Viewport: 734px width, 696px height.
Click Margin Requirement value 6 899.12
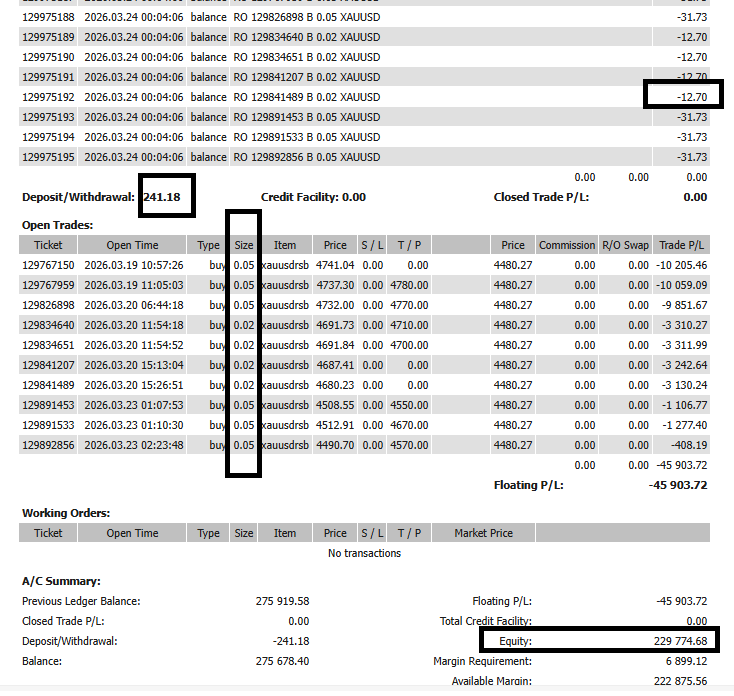coord(686,661)
